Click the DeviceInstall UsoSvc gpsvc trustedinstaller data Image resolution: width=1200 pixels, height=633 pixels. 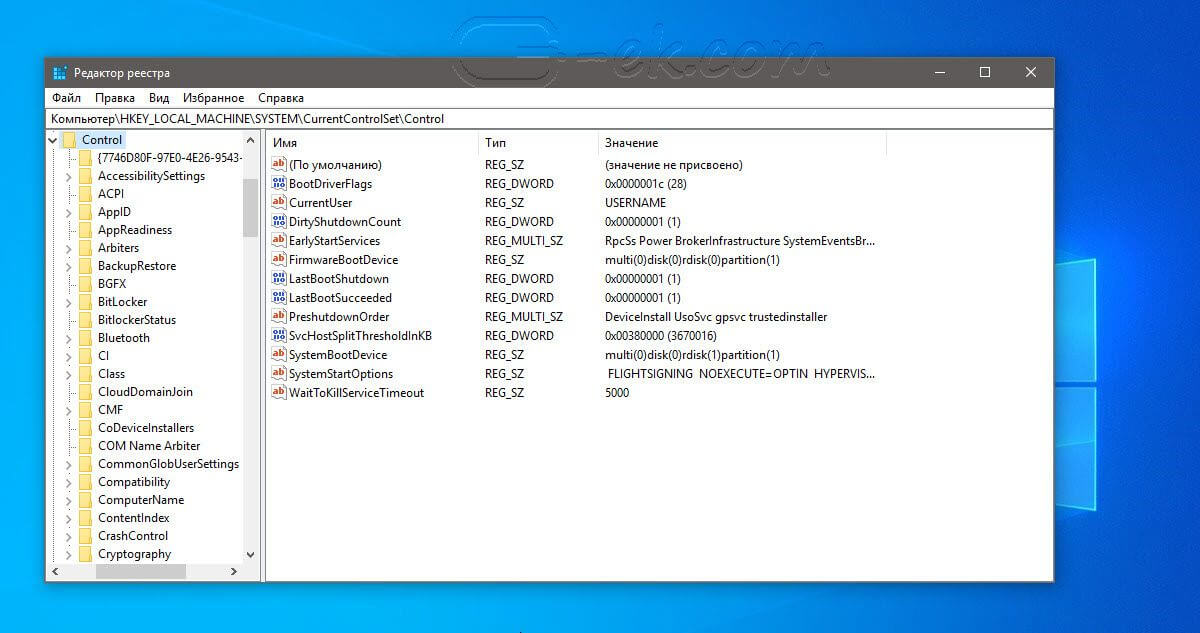[716, 317]
